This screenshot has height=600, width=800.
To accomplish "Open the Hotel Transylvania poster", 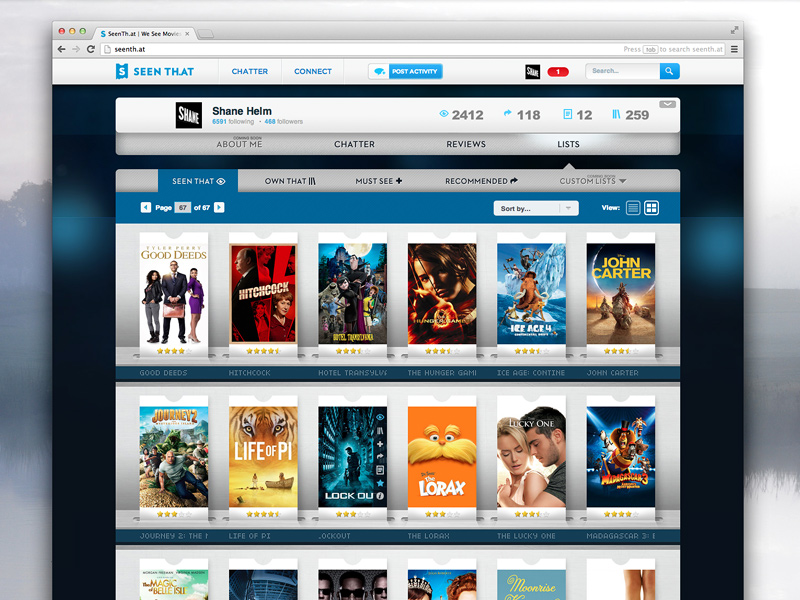I will (x=353, y=293).
